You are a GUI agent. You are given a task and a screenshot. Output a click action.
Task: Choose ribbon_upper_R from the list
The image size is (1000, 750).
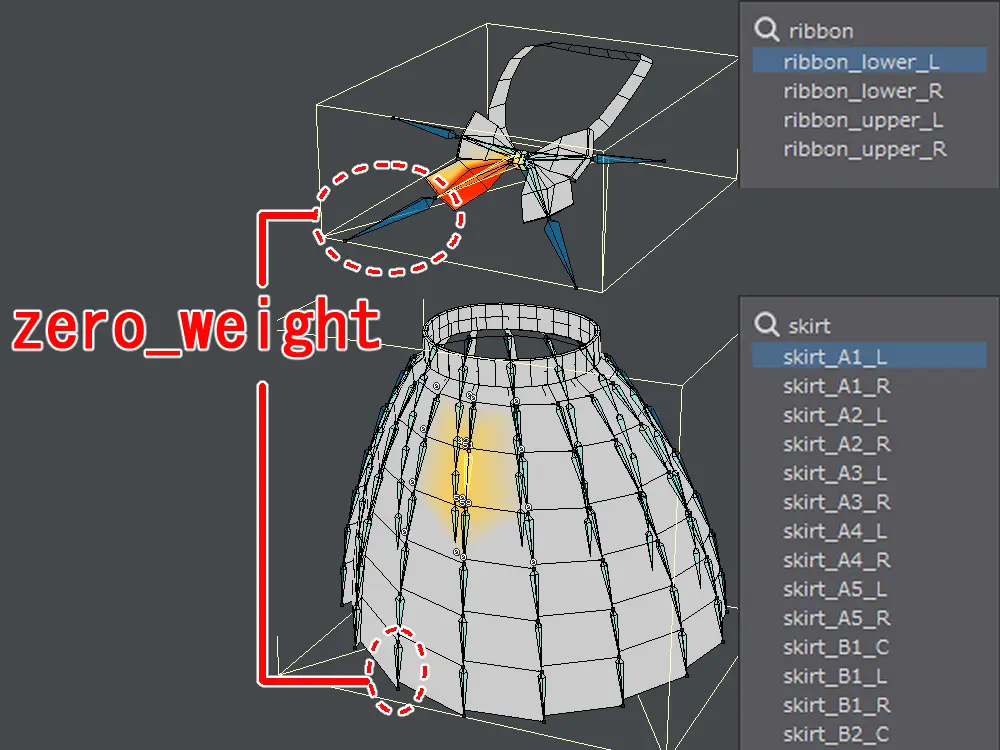point(865,150)
